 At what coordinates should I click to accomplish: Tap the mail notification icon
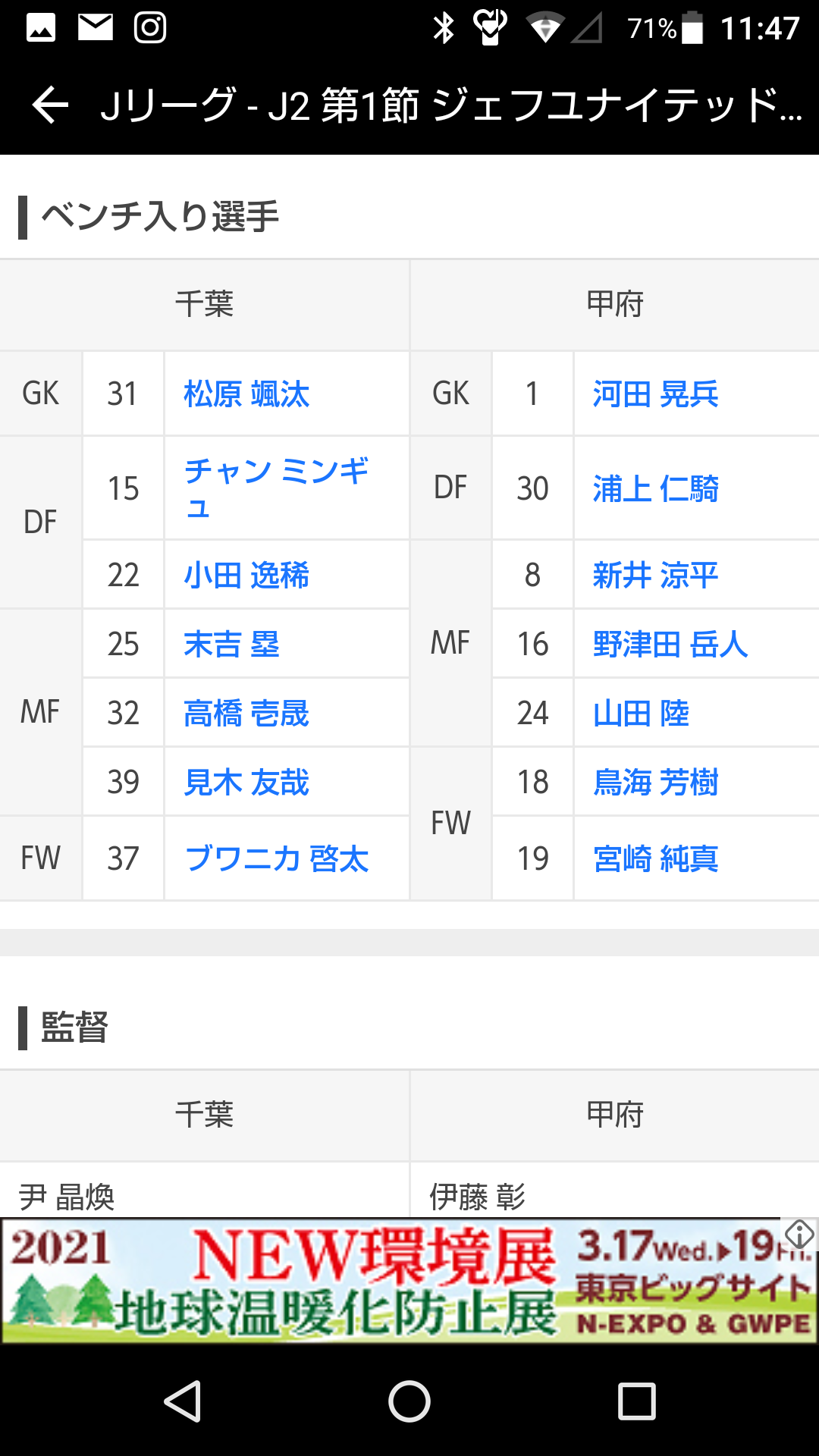[96, 28]
